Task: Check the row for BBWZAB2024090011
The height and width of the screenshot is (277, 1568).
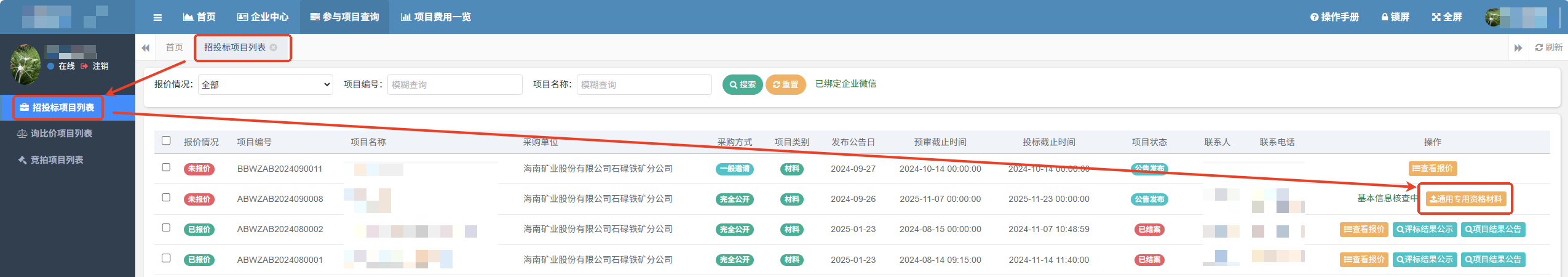Action: (x=166, y=167)
